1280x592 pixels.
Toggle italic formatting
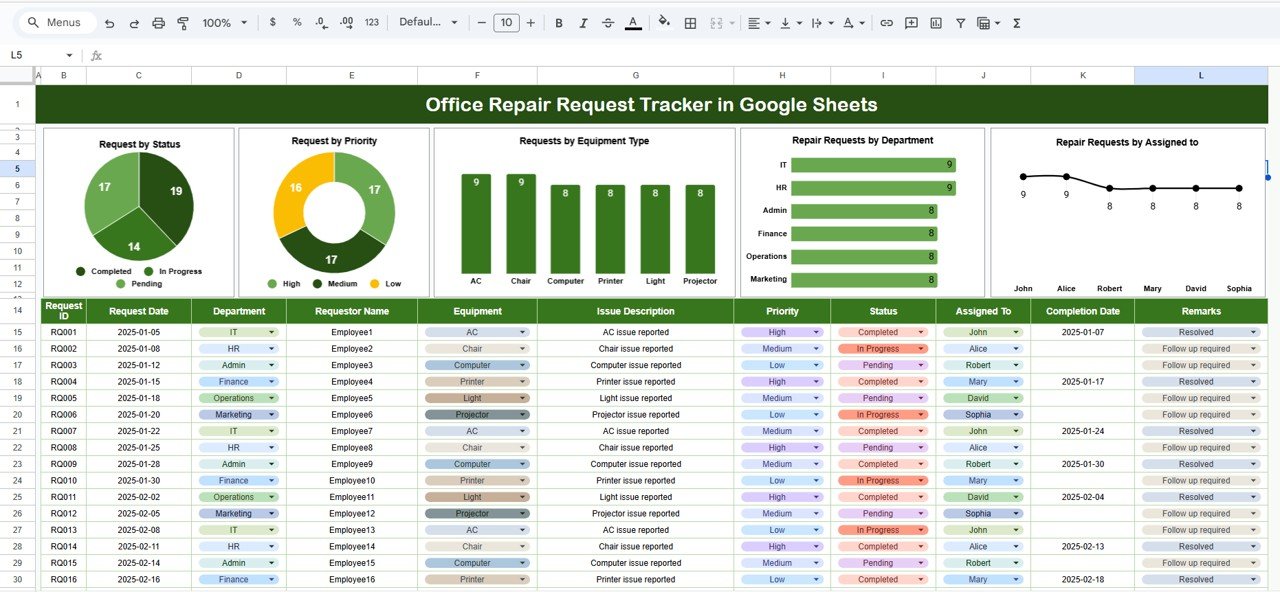tap(583, 21)
